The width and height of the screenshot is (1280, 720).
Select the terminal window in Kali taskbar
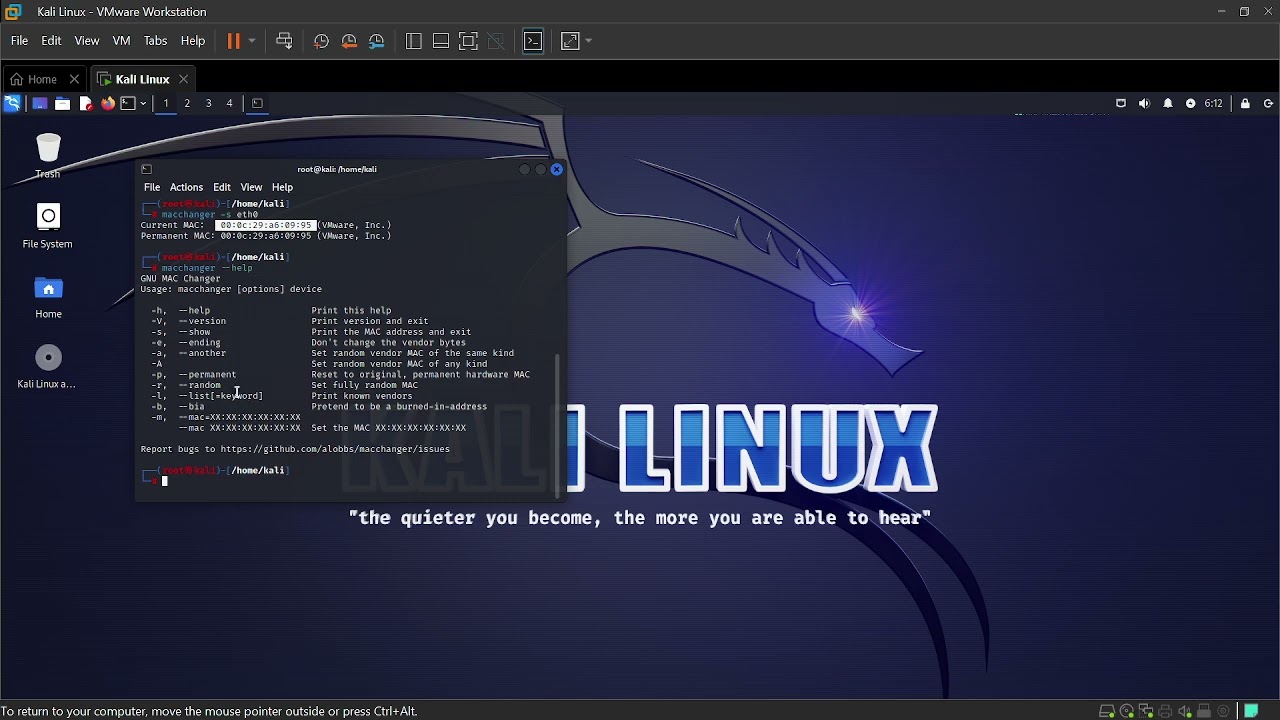point(257,103)
